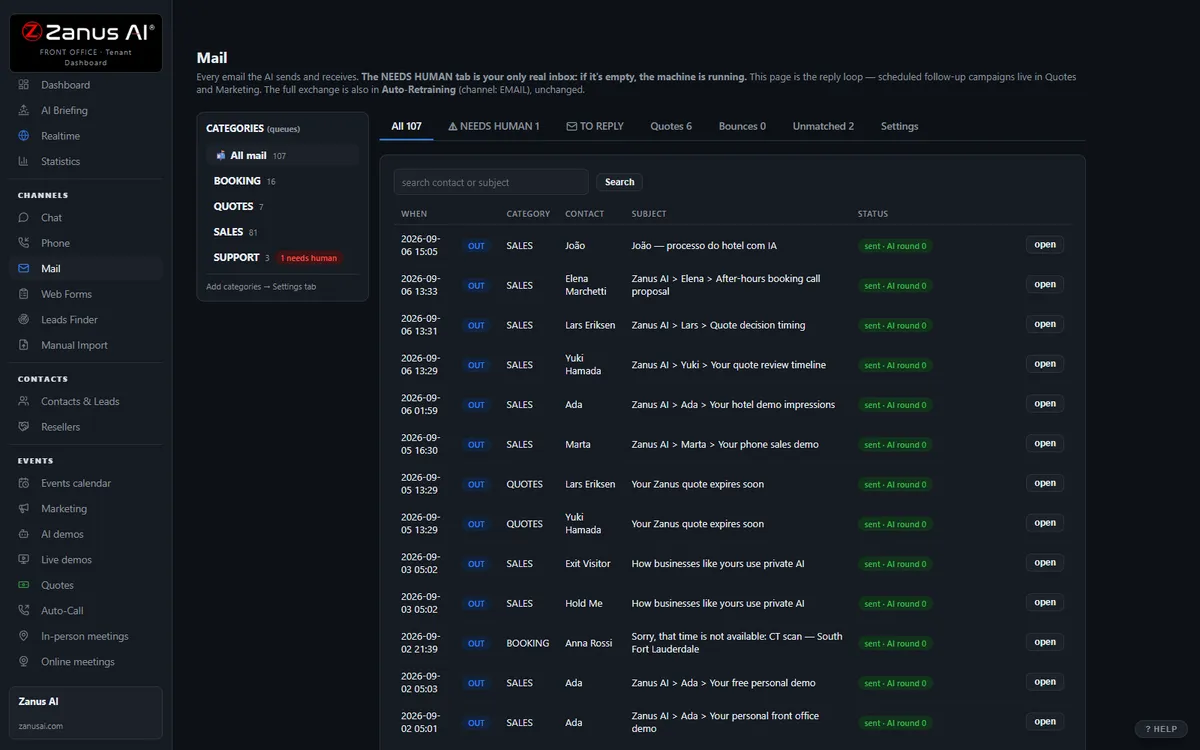
Task: Click the 2026-09-06 15:05 timestamp
Action: pyautogui.click(x=420, y=245)
